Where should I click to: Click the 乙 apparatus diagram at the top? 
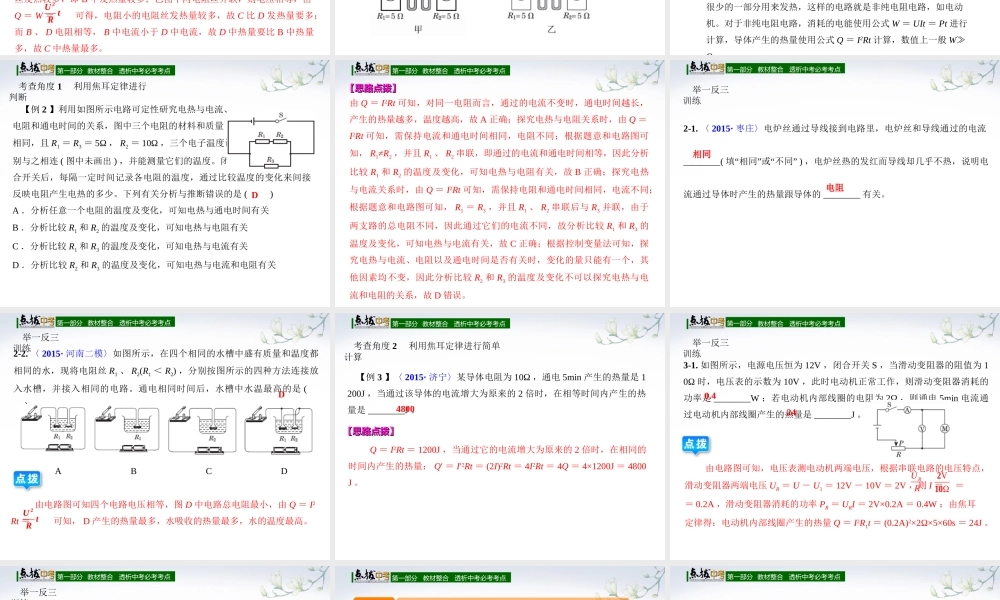549,11
